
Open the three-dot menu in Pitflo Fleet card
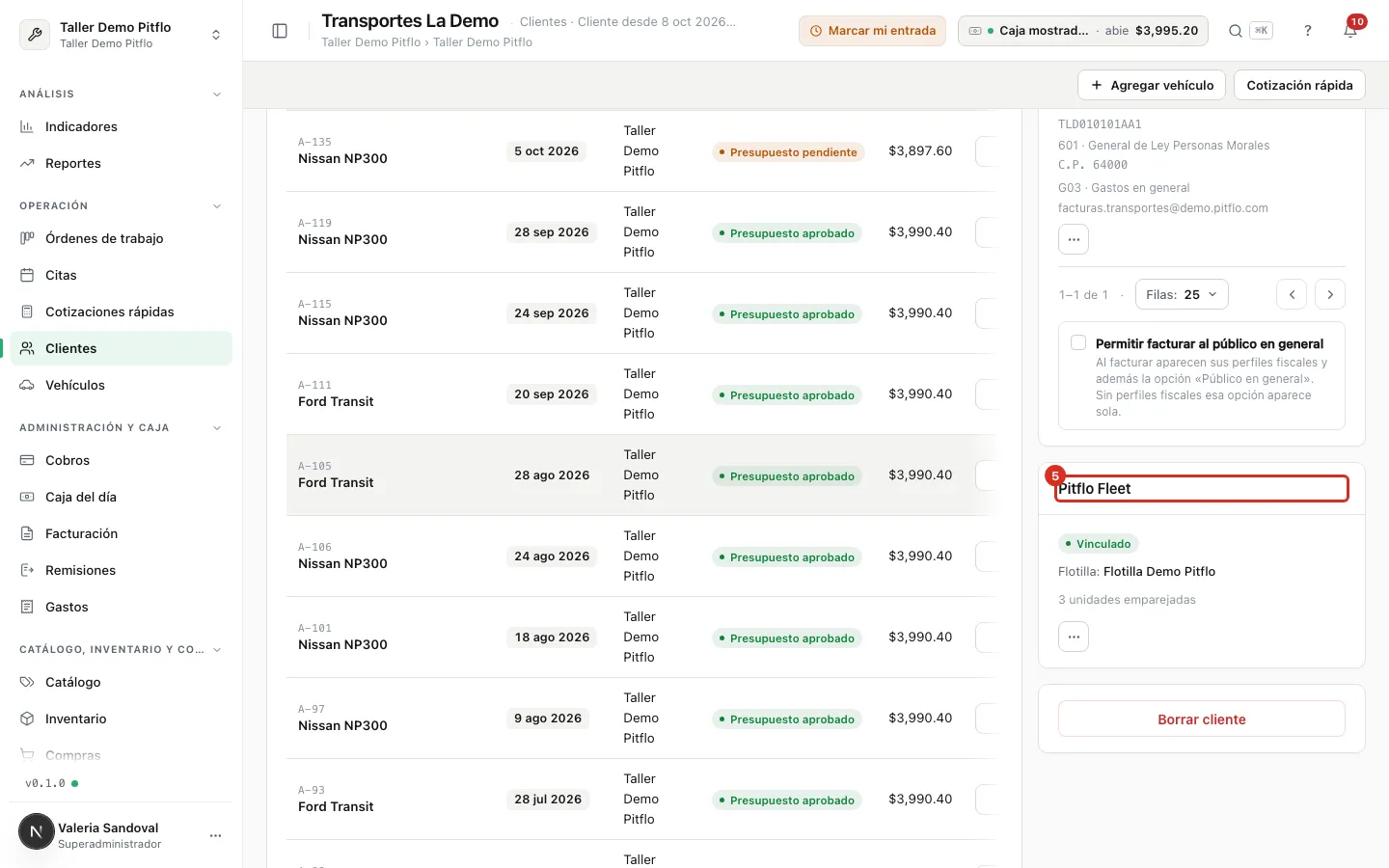[x=1074, y=637]
